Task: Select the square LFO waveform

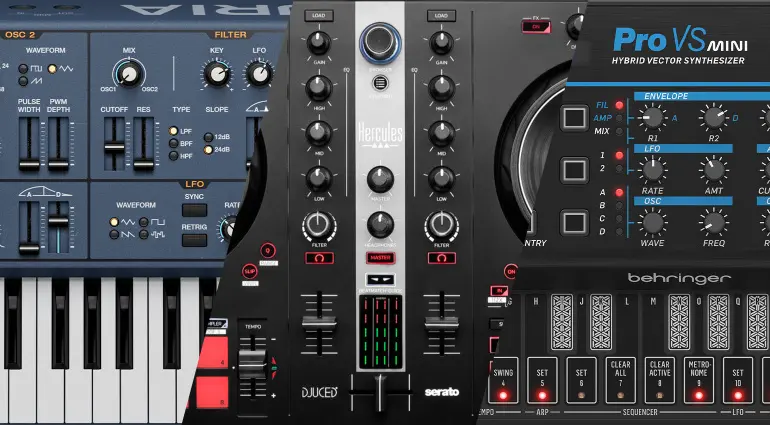Action: pos(143,222)
